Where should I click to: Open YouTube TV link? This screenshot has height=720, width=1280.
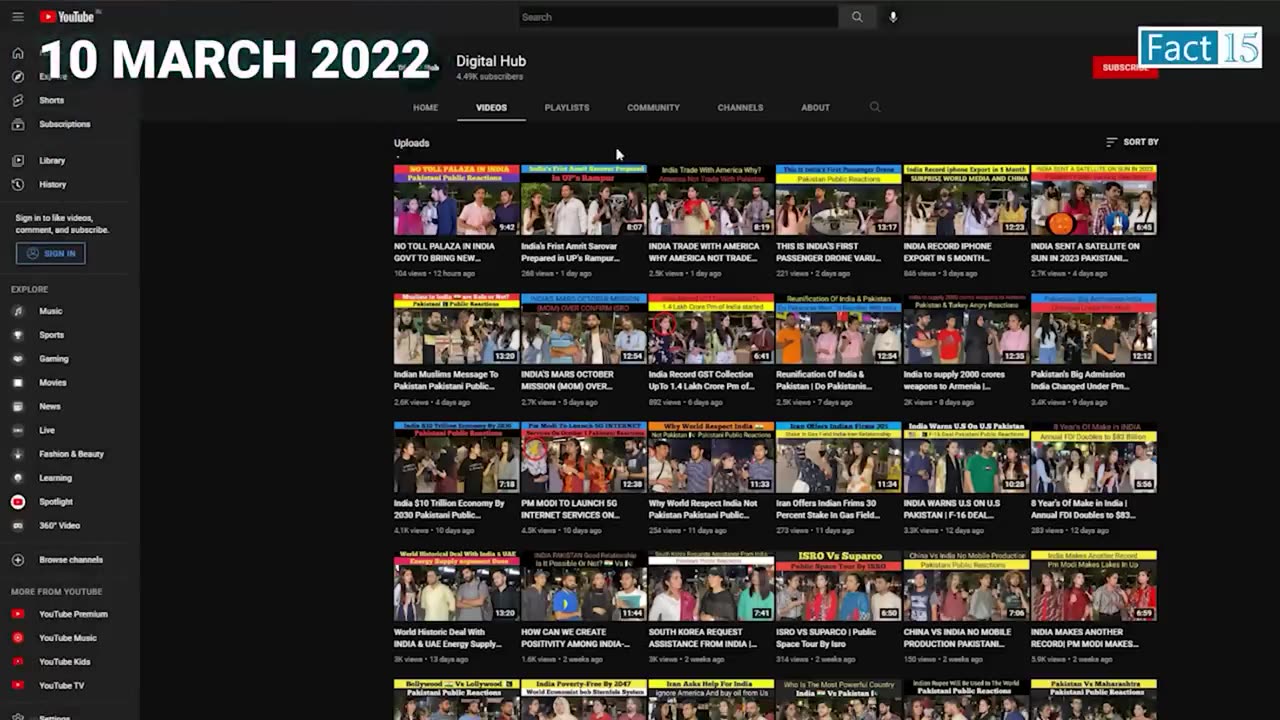[61, 686]
